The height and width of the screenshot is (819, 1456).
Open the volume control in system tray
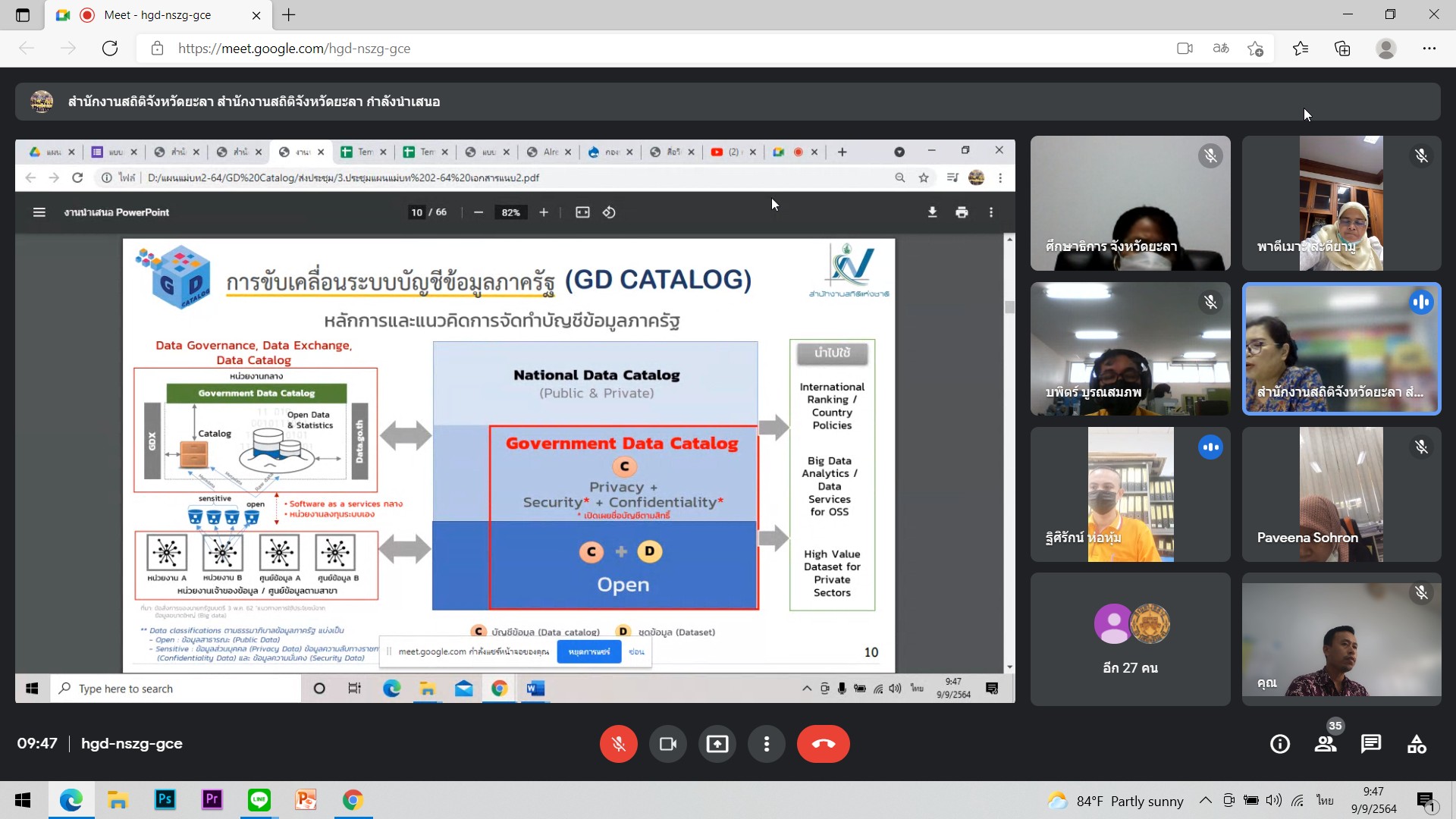coord(1274,800)
